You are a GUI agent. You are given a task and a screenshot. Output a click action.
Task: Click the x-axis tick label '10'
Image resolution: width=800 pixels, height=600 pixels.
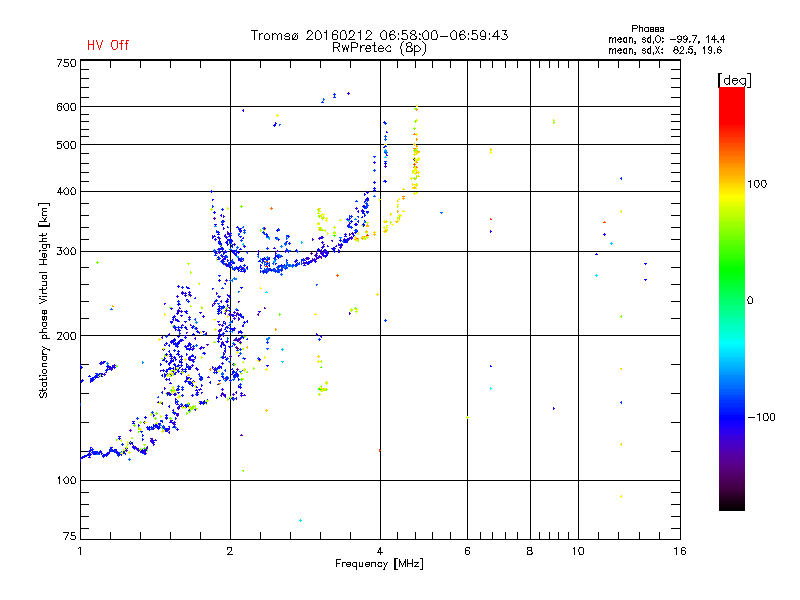click(x=578, y=551)
